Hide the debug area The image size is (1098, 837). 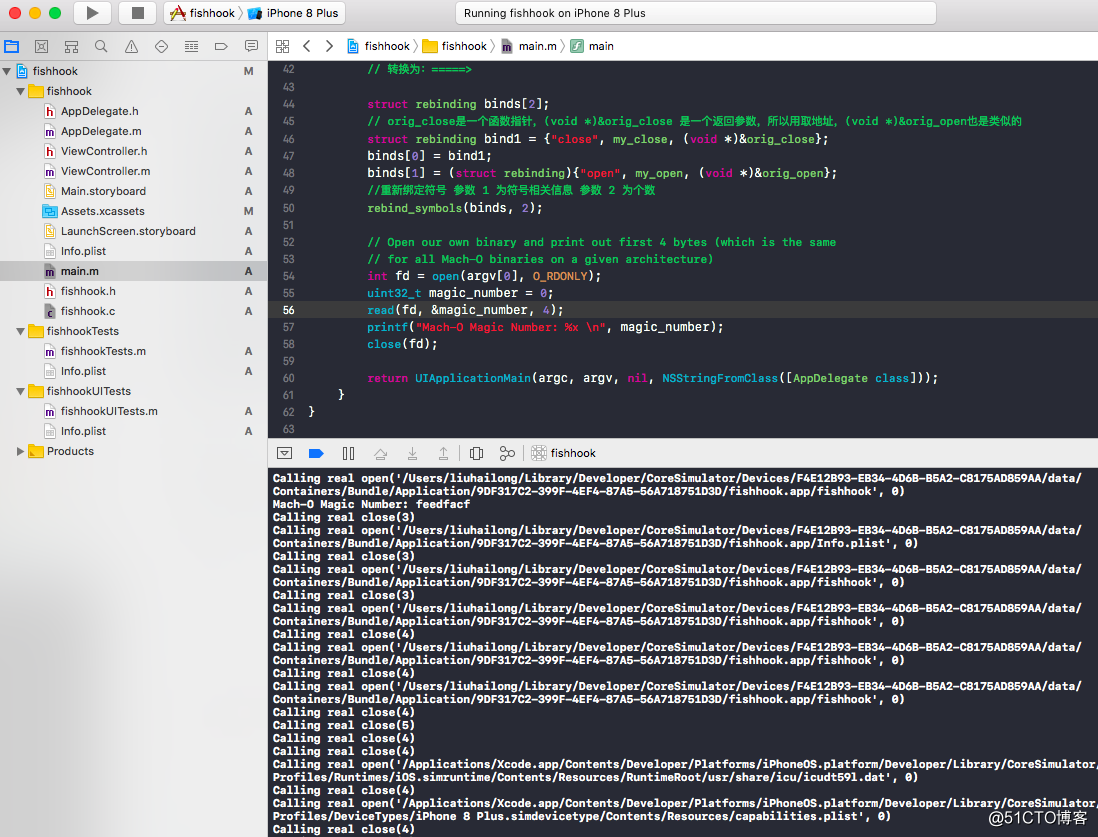point(284,454)
